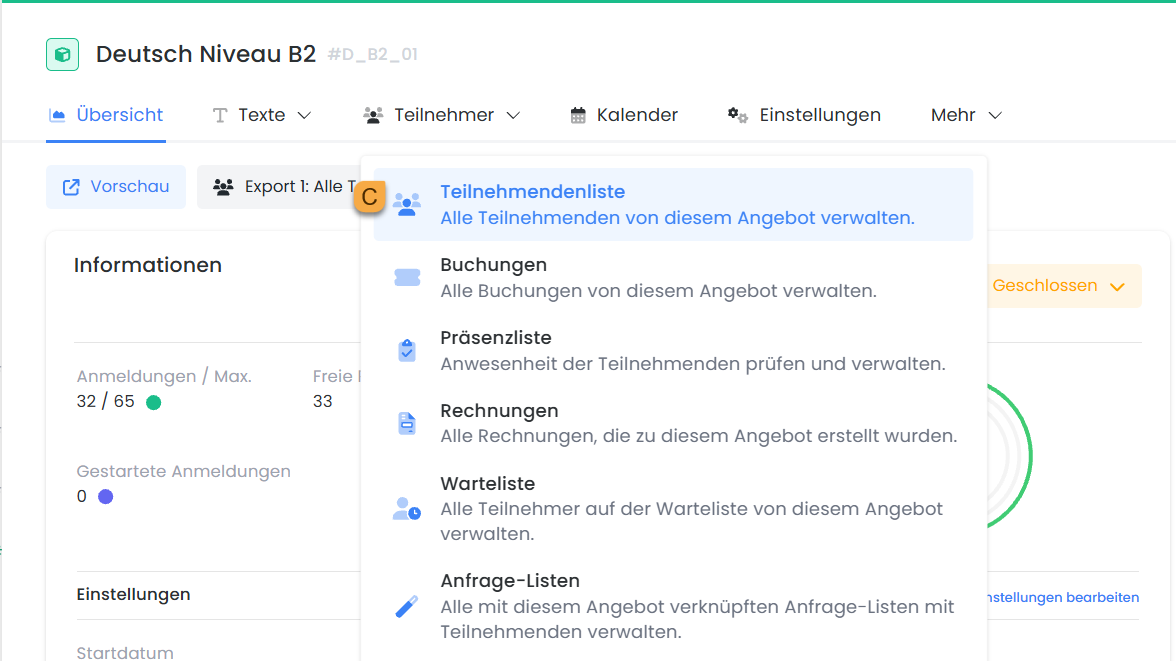
Task: Open the Geschlossen status dropdown
Action: click(x=1058, y=286)
